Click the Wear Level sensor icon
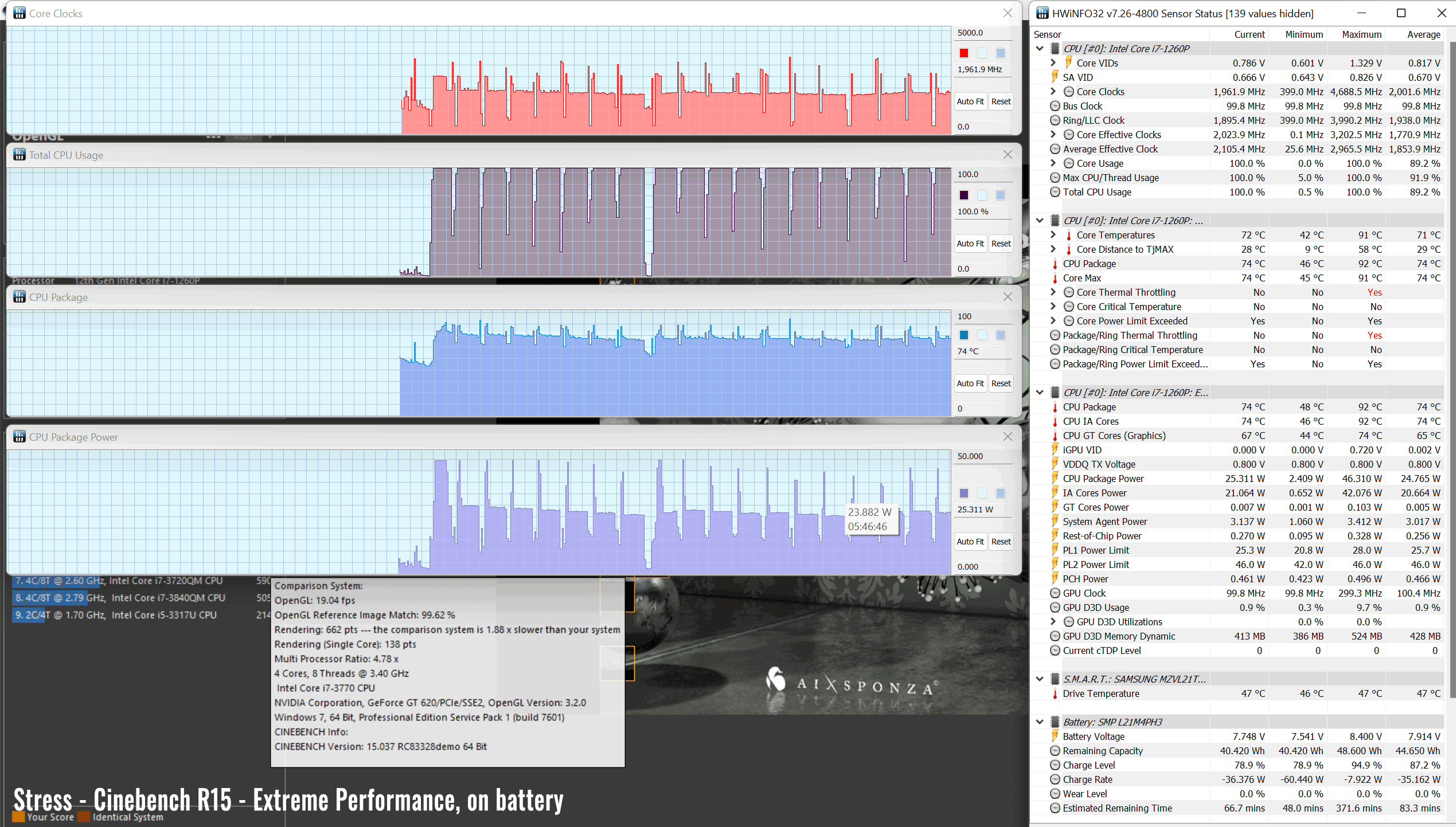Image resolution: width=1456 pixels, height=827 pixels. (1055, 794)
